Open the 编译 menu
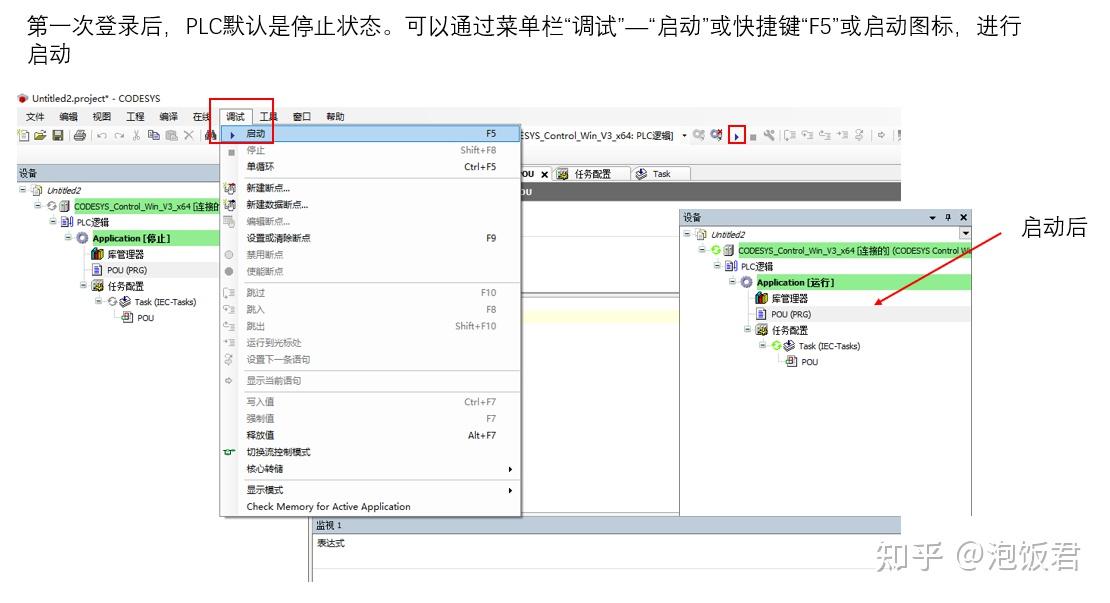This screenshot has height=603, width=1110. 168,117
